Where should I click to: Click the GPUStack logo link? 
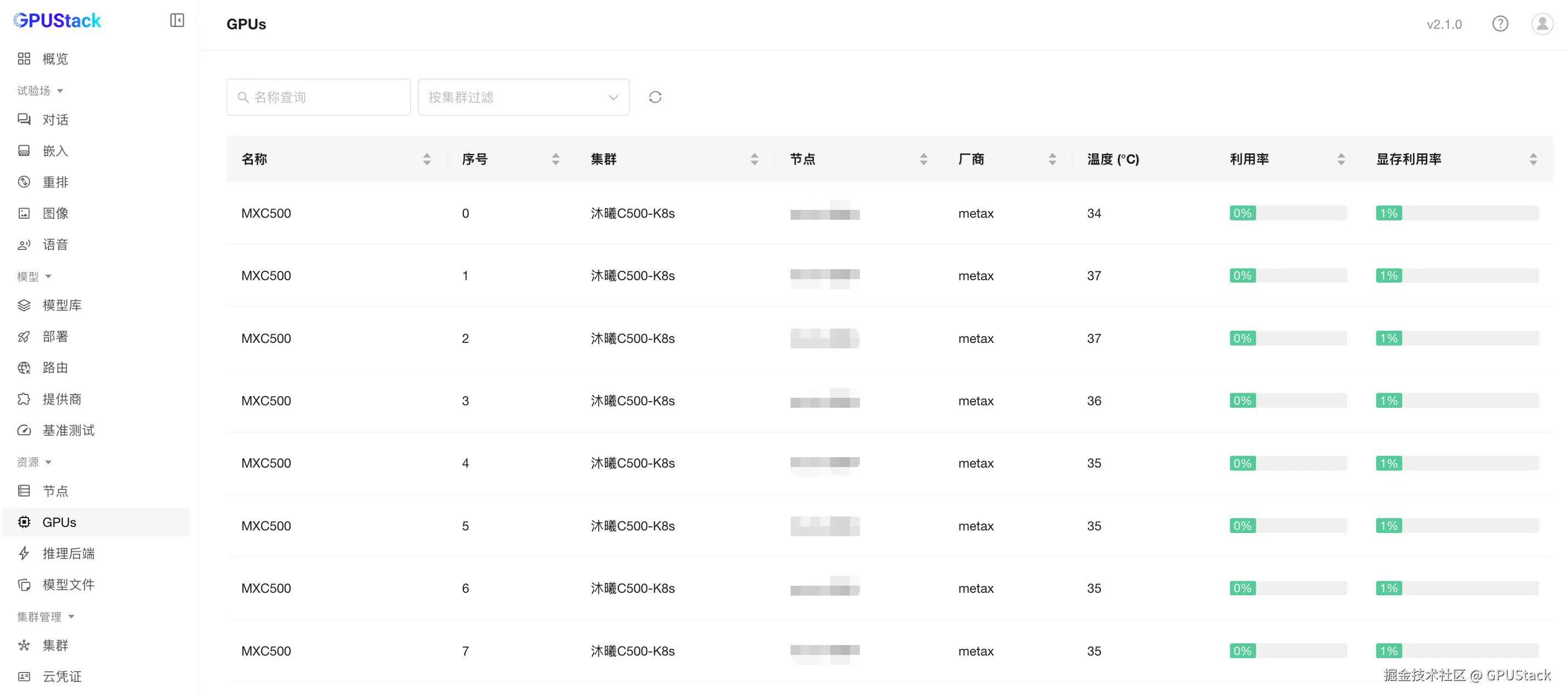[x=57, y=21]
